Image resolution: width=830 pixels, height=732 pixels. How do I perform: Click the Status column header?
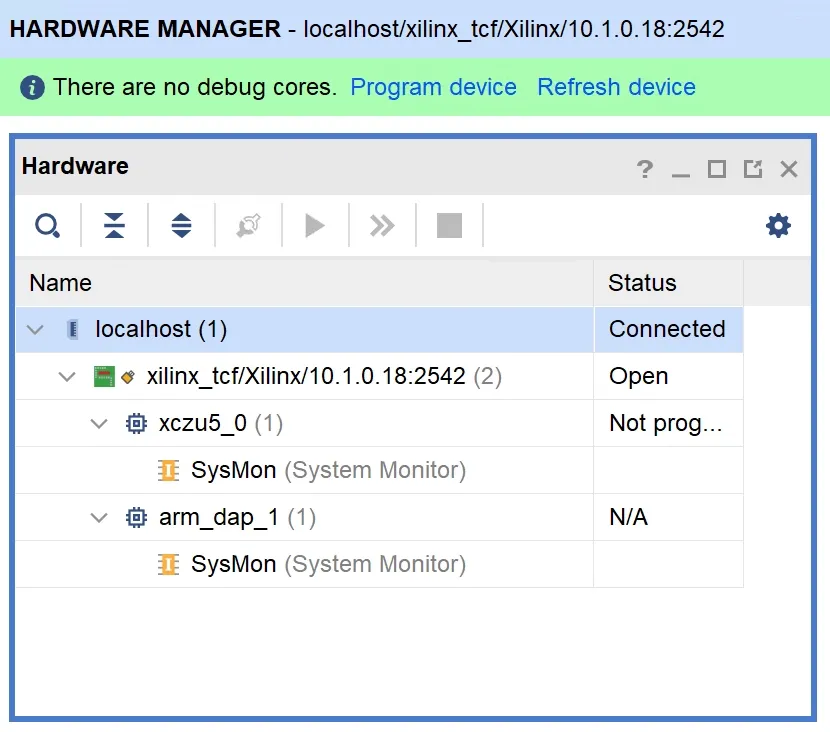(642, 283)
